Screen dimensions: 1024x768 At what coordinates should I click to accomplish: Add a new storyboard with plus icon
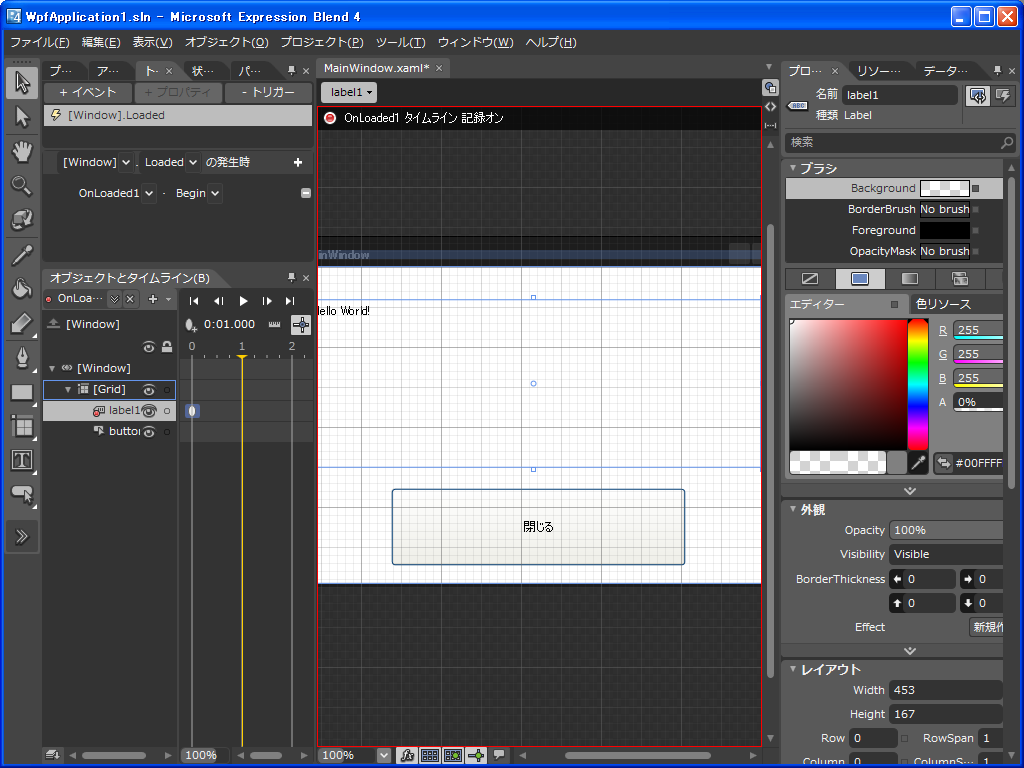coord(153,299)
